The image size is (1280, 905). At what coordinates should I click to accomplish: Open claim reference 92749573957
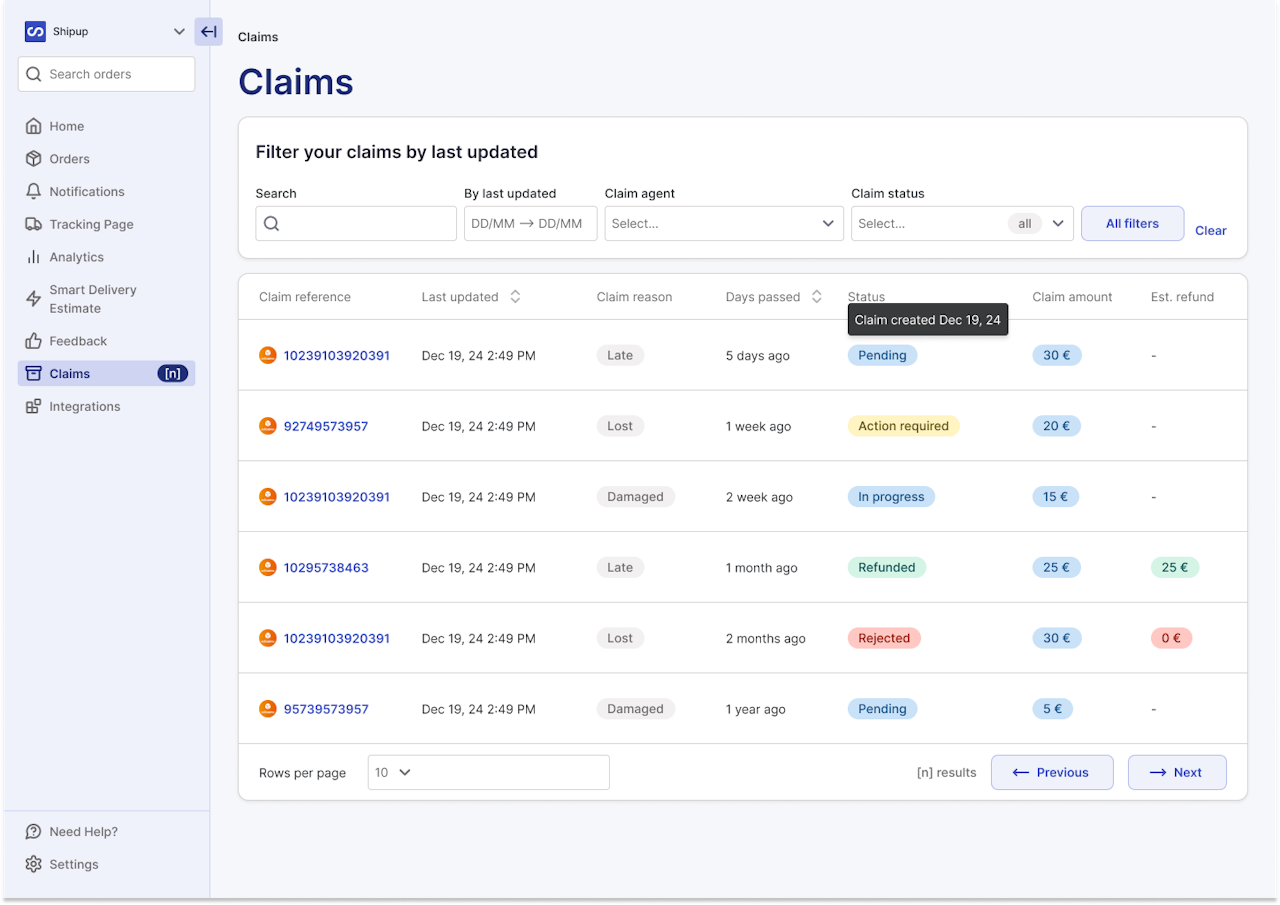(326, 426)
